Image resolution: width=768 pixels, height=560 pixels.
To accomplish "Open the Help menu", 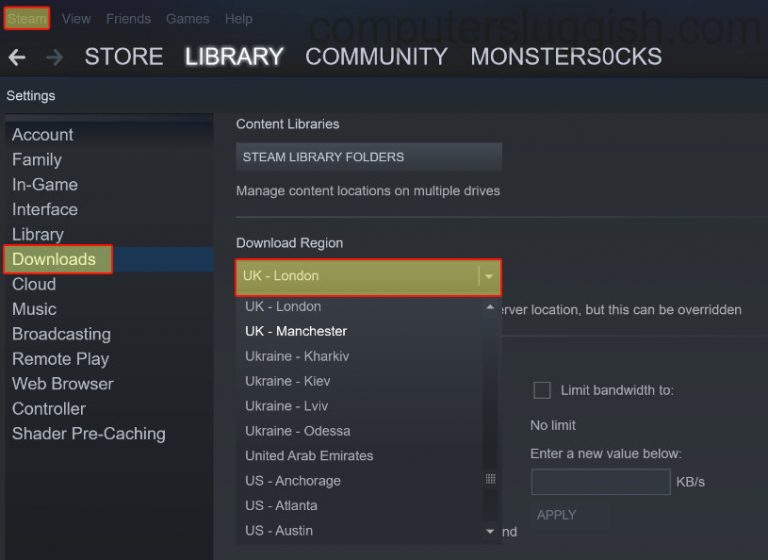I will 239,19.
